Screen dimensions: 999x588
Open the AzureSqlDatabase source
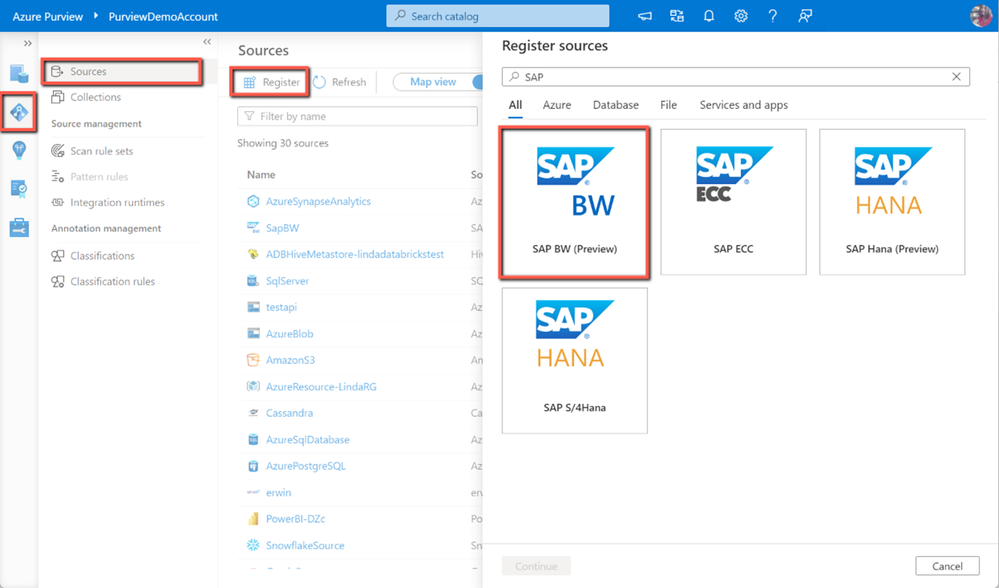308,440
